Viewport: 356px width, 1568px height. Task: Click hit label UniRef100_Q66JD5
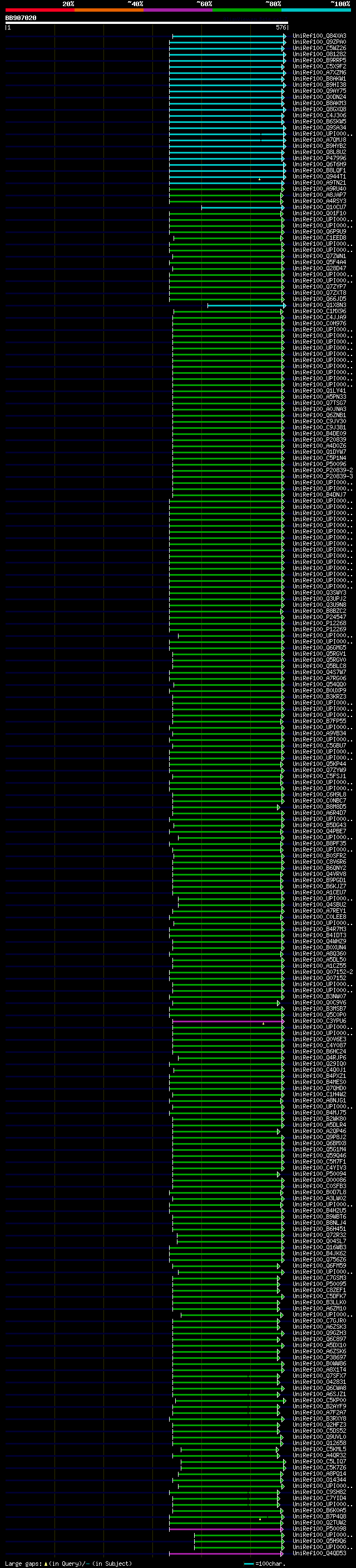point(319,299)
